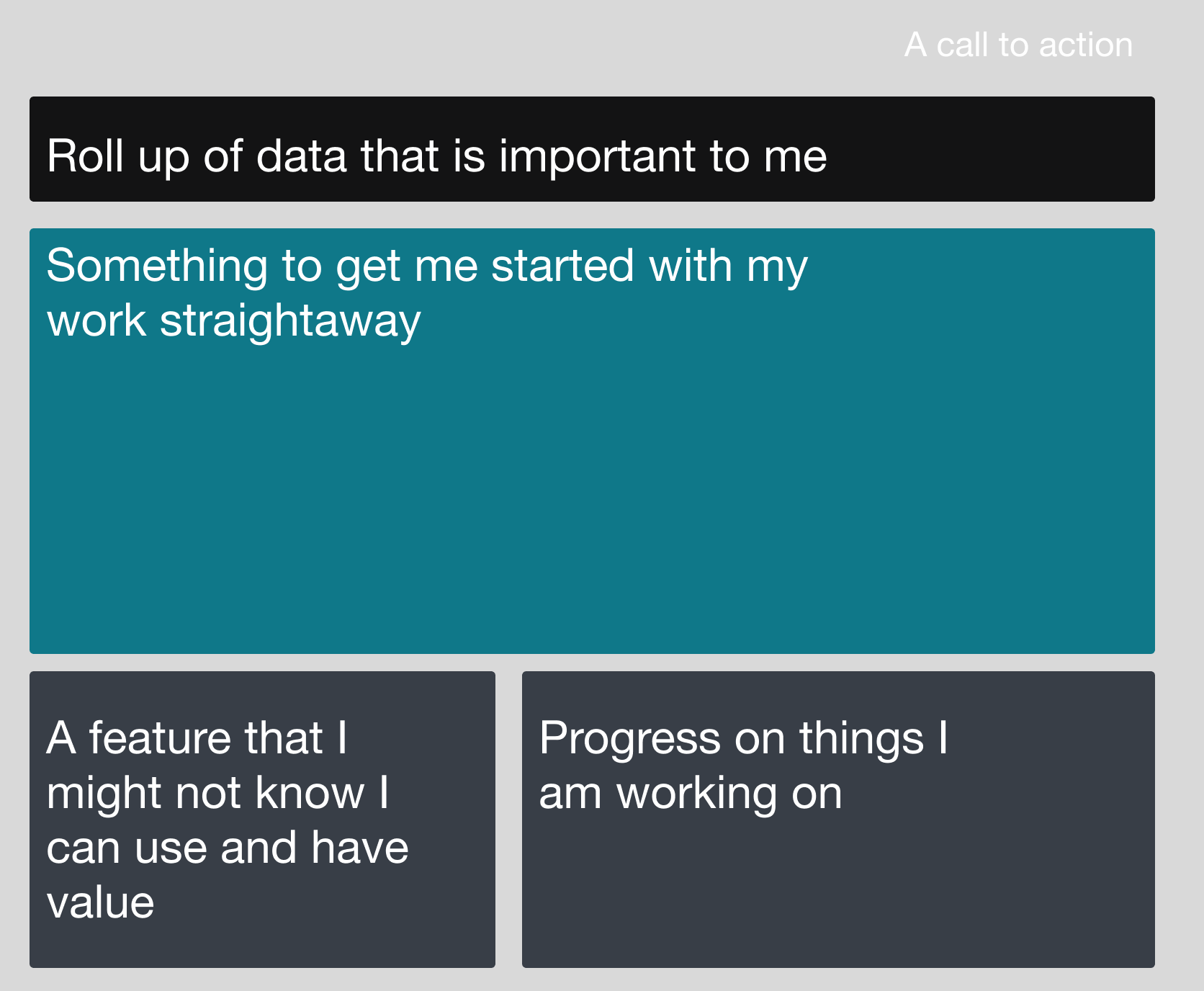Click the 'am working on' text line

pyautogui.click(x=690, y=794)
